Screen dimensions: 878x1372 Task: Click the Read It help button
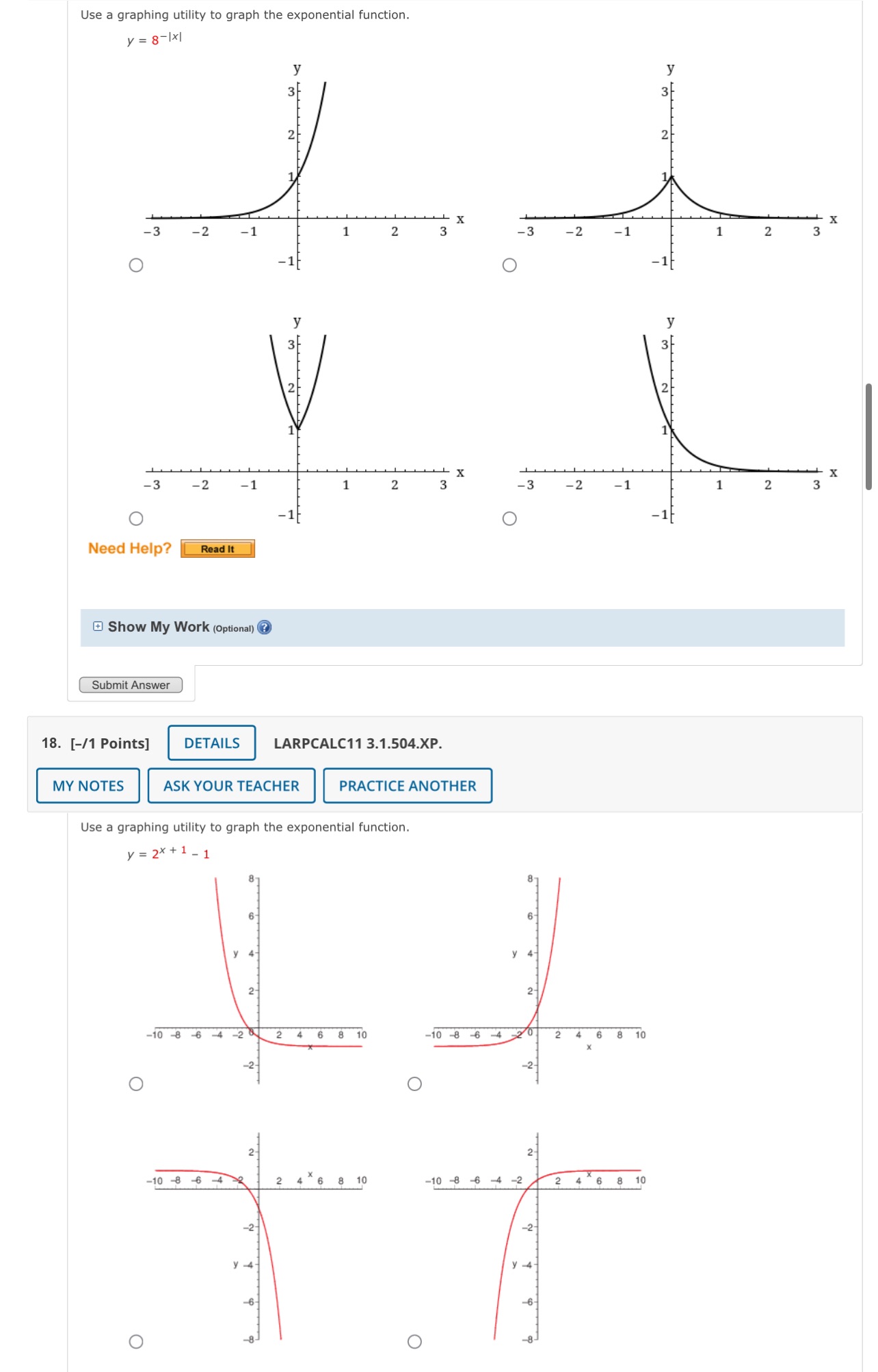(217, 549)
